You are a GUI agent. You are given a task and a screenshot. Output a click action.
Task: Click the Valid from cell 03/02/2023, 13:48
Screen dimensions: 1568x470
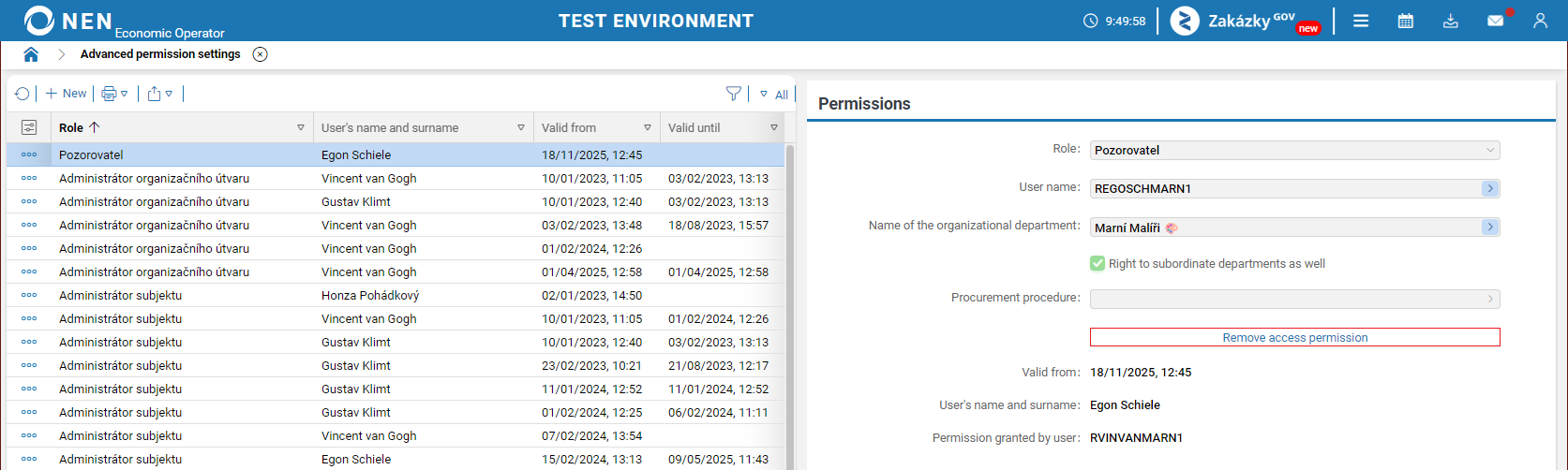(591, 225)
